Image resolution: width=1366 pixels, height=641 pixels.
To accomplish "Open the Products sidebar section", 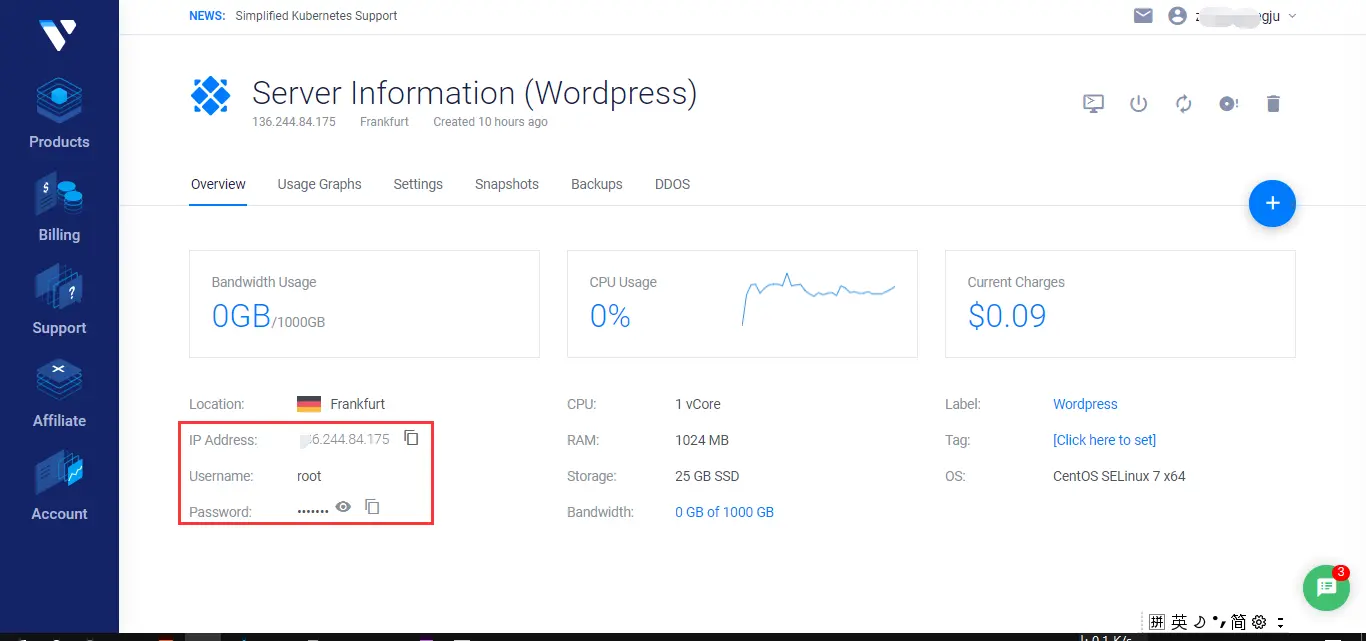I will pyautogui.click(x=58, y=113).
